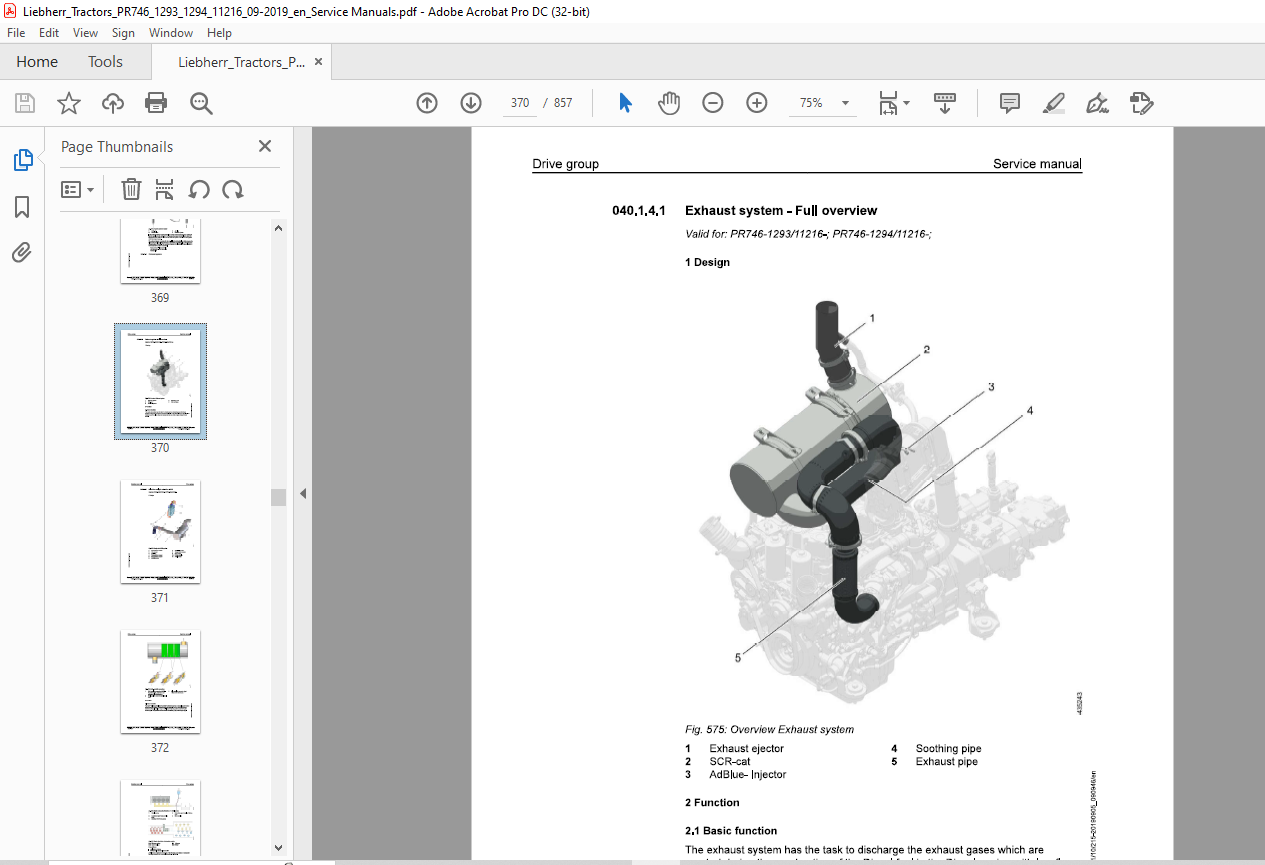Zoom in with the plus icon

[x=756, y=102]
